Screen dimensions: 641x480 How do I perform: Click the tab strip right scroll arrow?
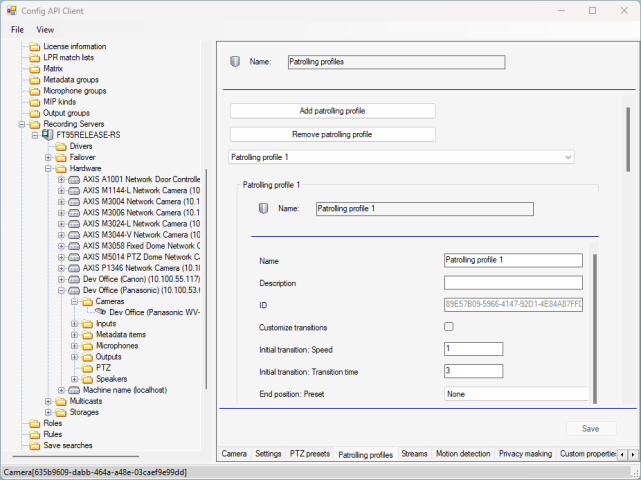point(633,455)
